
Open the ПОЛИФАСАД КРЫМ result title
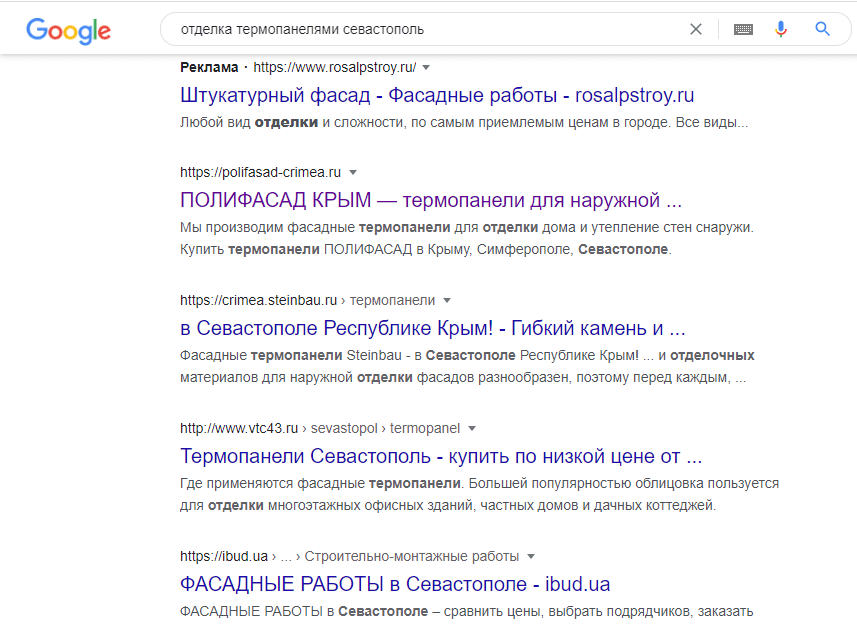[x=430, y=199]
